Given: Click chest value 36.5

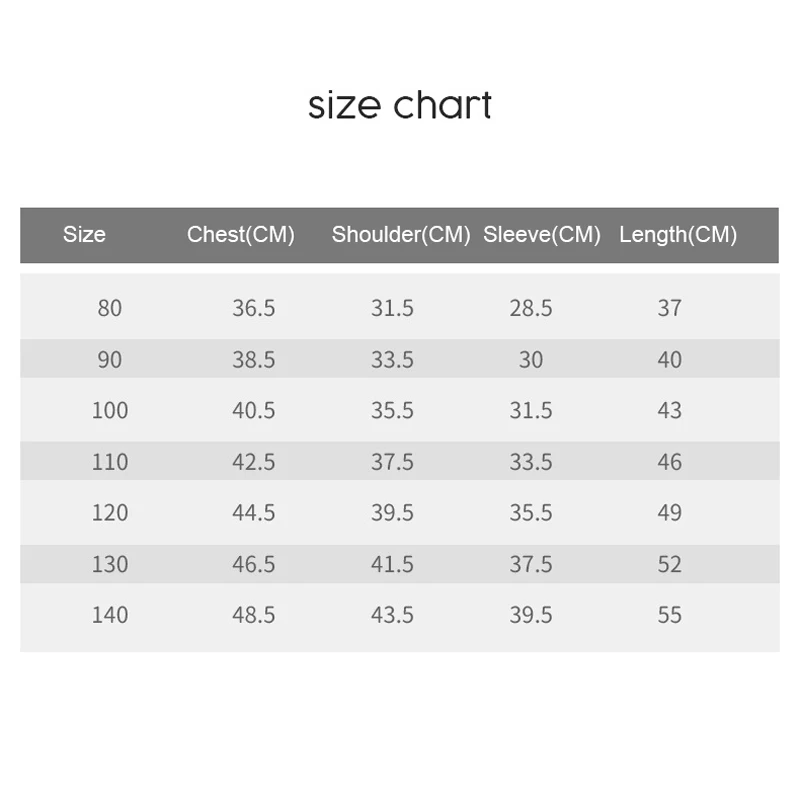Looking at the screenshot, I should click(254, 308).
